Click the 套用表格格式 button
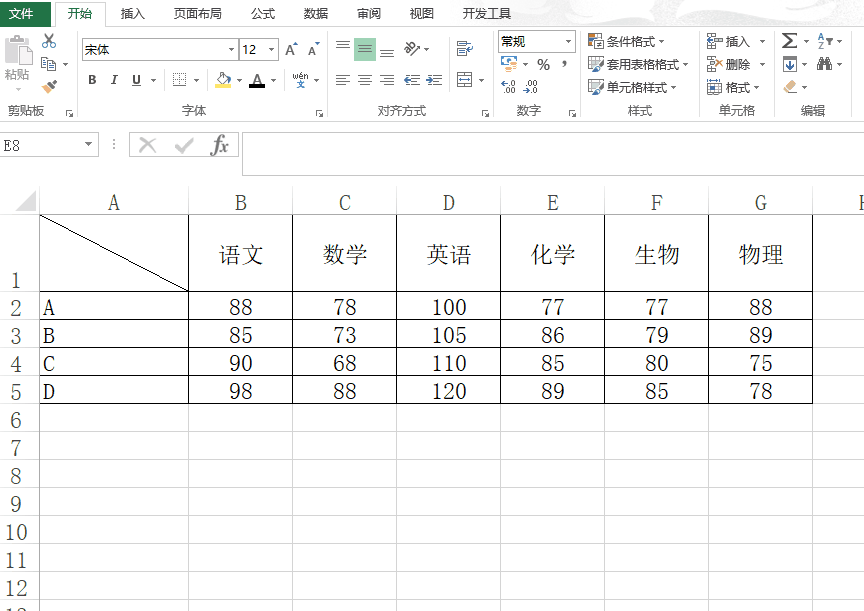Screen dimensions: 864x611 638,64
